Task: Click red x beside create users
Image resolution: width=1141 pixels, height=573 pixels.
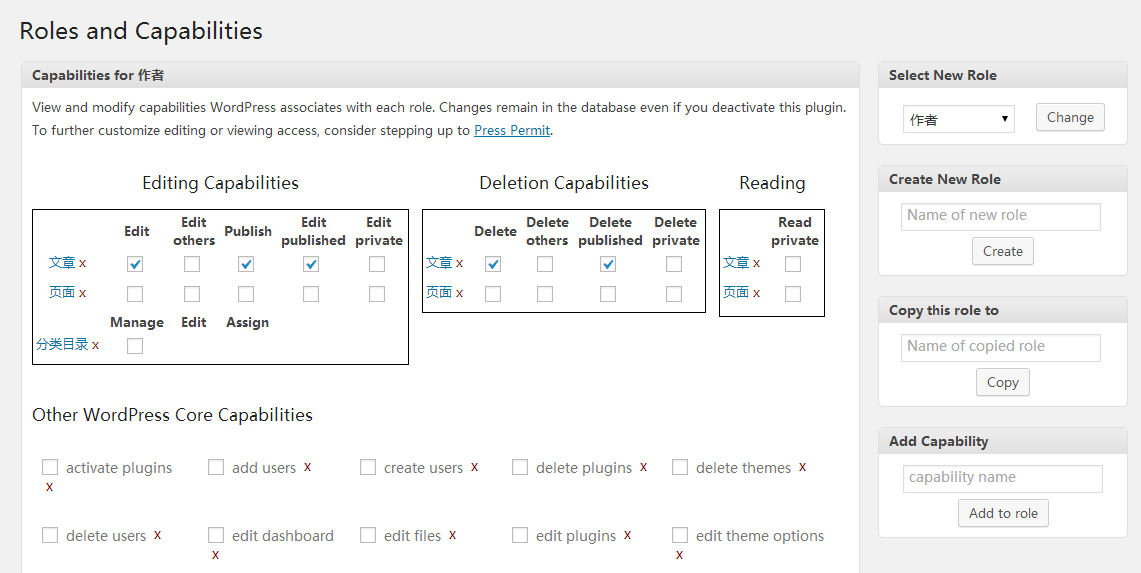Action: (x=474, y=467)
